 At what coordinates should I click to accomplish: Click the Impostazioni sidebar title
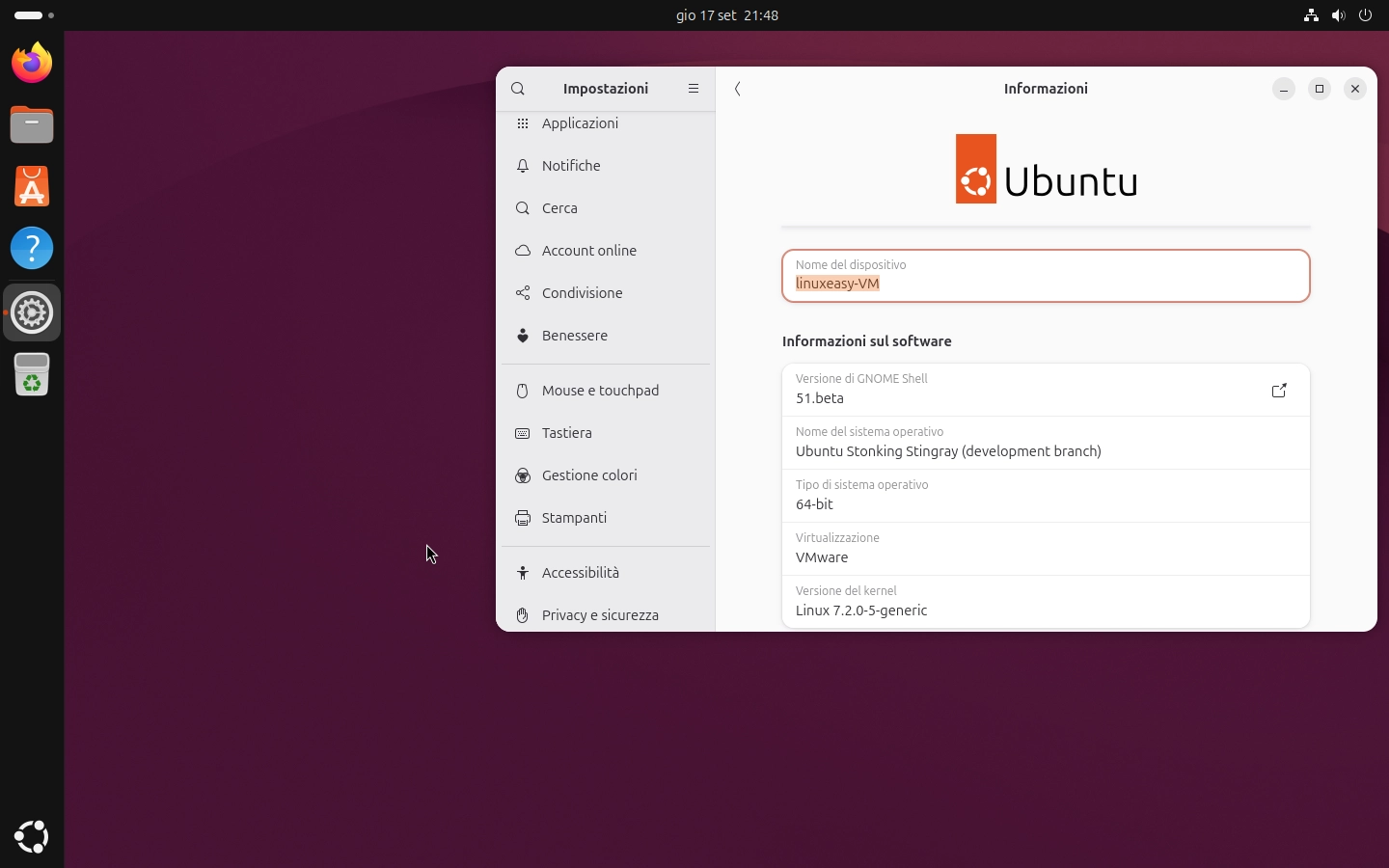click(x=606, y=89)
